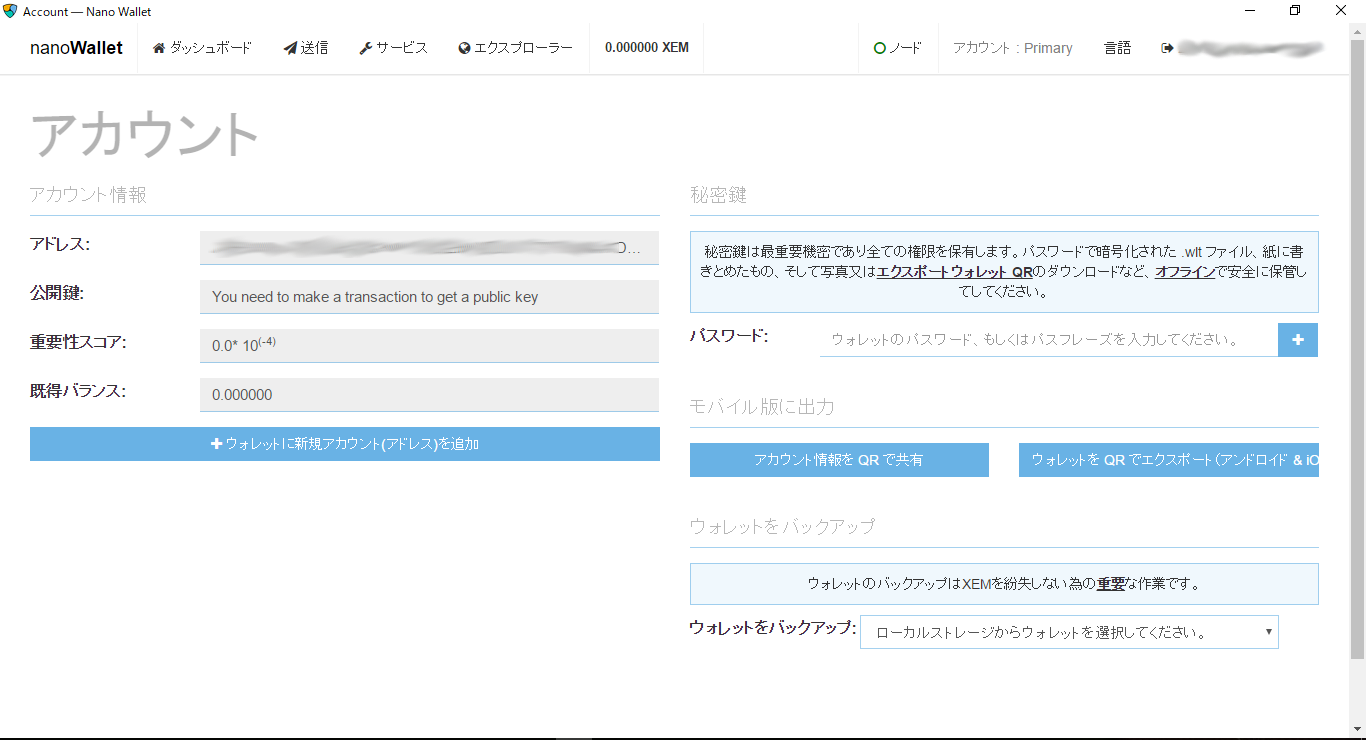Click the nanoWallet logo
1366x740 pixels.
click(x=76, y=48)
